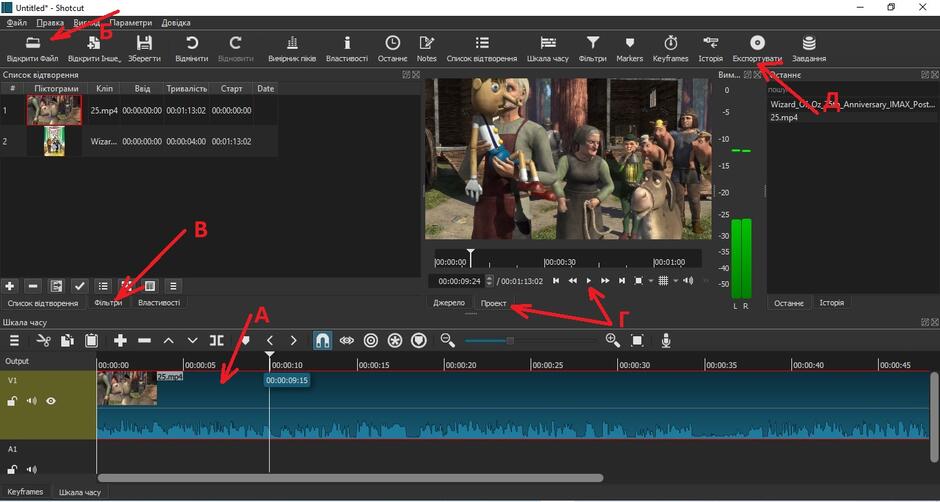This screenshot has width=940, height=502.
Task: Open a file with Відкрити Файл
Action: 32,49
